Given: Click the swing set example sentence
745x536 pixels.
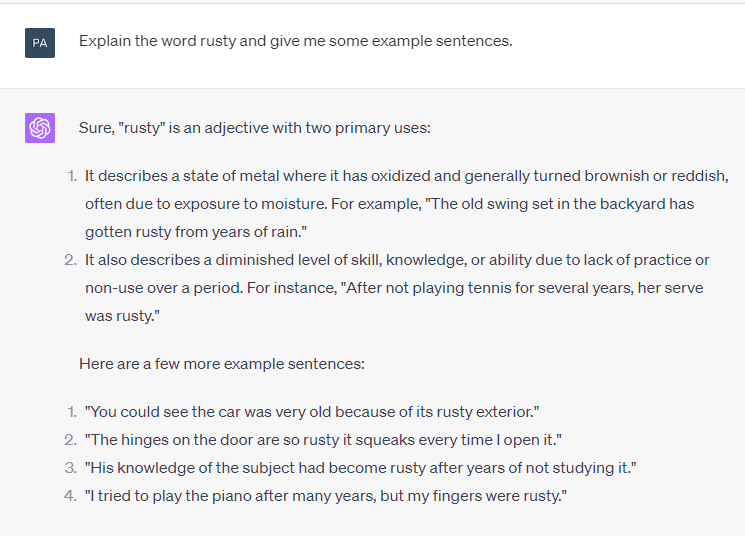Looking at the screenshot, I should click(x=390, y=218).
